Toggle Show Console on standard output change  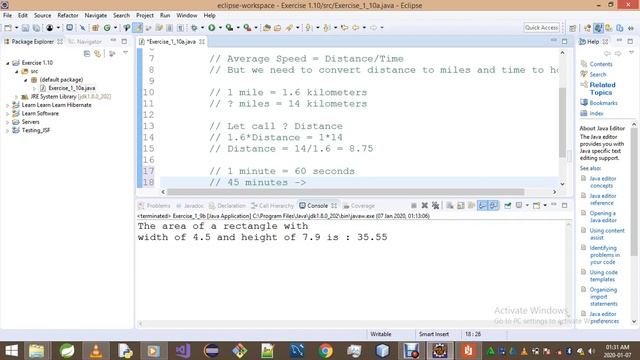point(482,205)
